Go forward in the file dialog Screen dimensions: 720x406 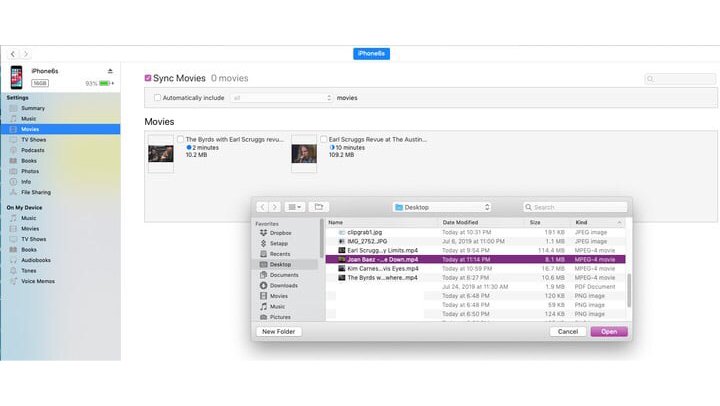tap(275, 207)
